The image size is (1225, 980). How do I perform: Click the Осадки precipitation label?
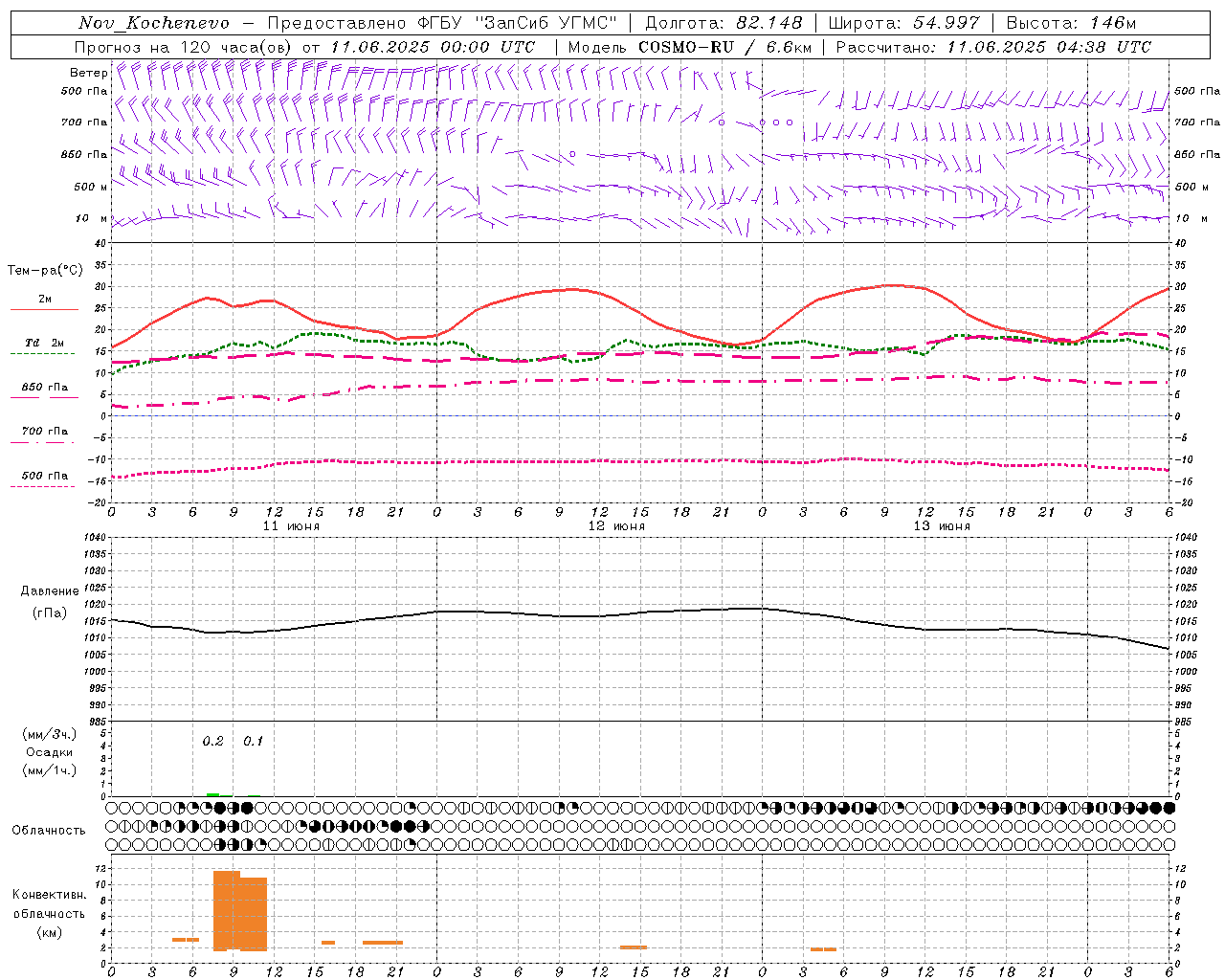(50, 752)
